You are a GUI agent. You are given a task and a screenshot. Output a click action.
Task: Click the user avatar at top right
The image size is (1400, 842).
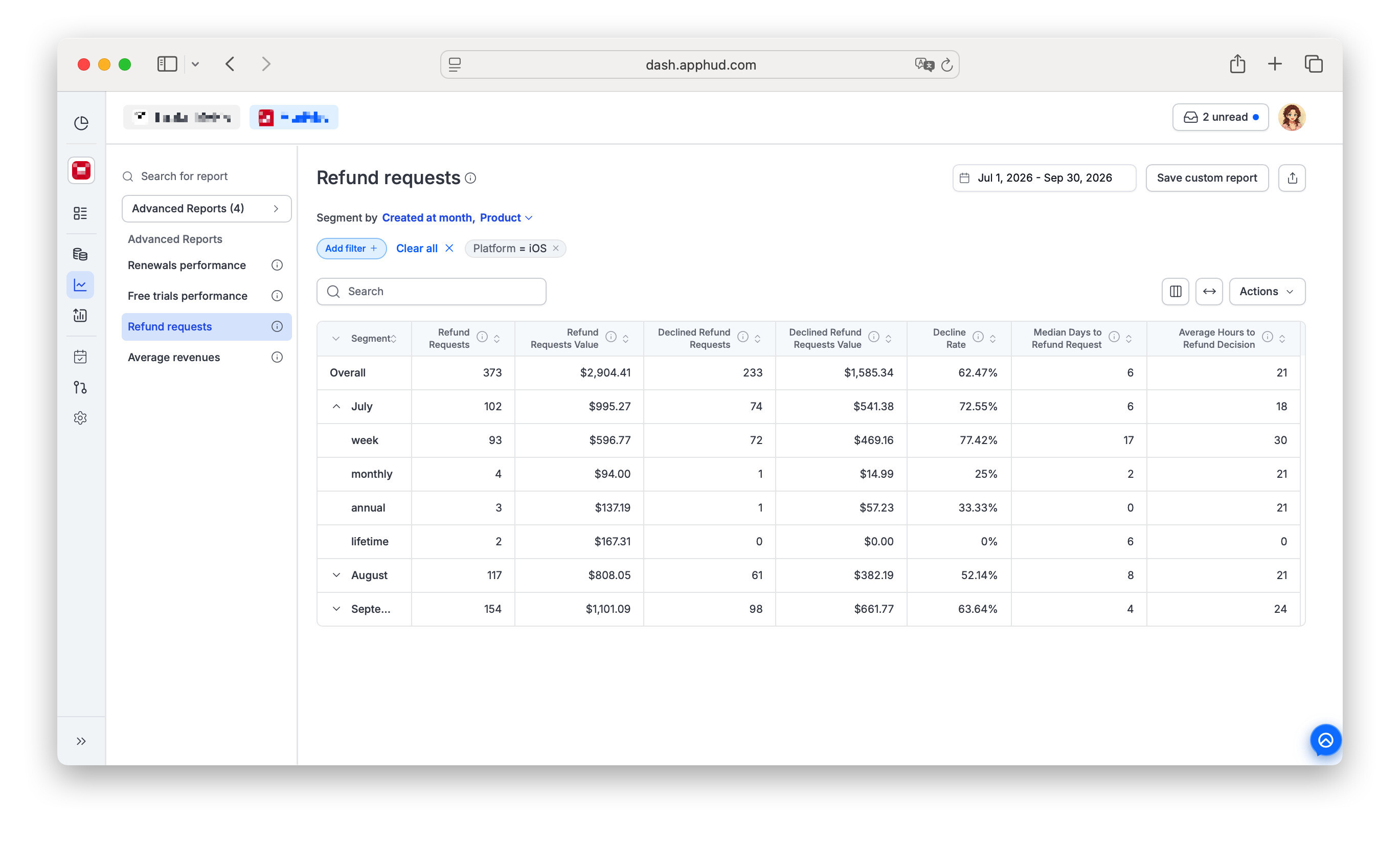pos(1292,118)
